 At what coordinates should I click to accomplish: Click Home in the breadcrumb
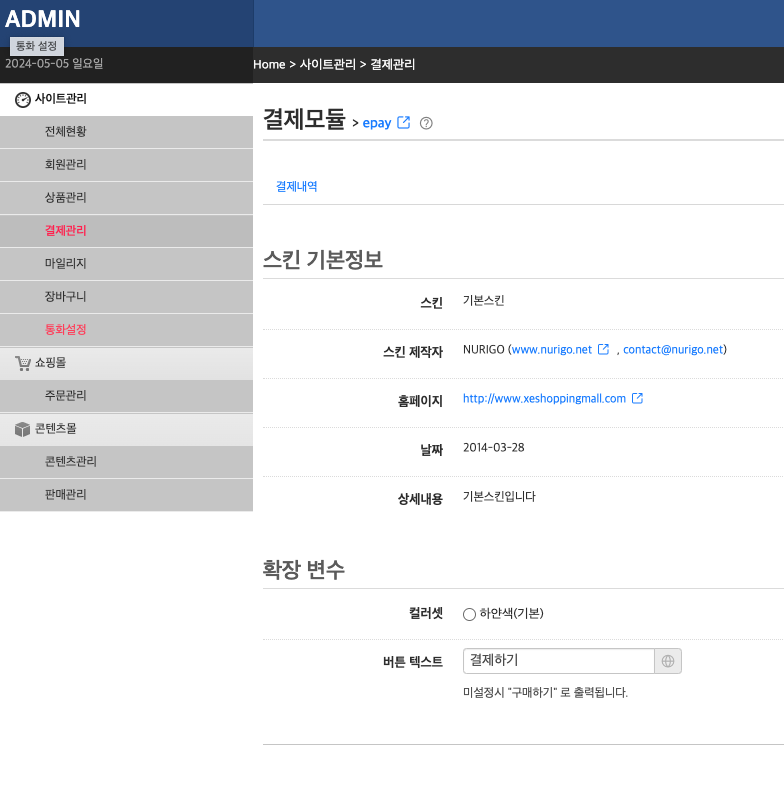(x=269, y=64)
